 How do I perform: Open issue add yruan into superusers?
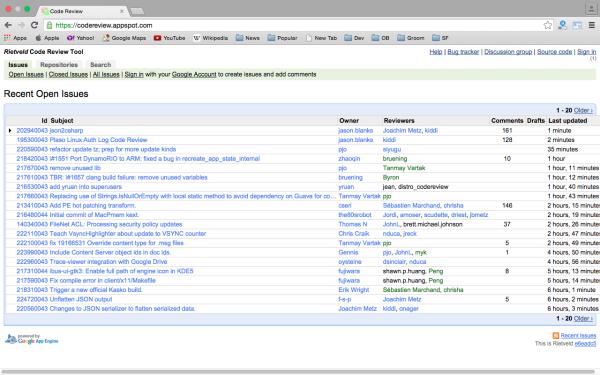click(x=86, y=187)
